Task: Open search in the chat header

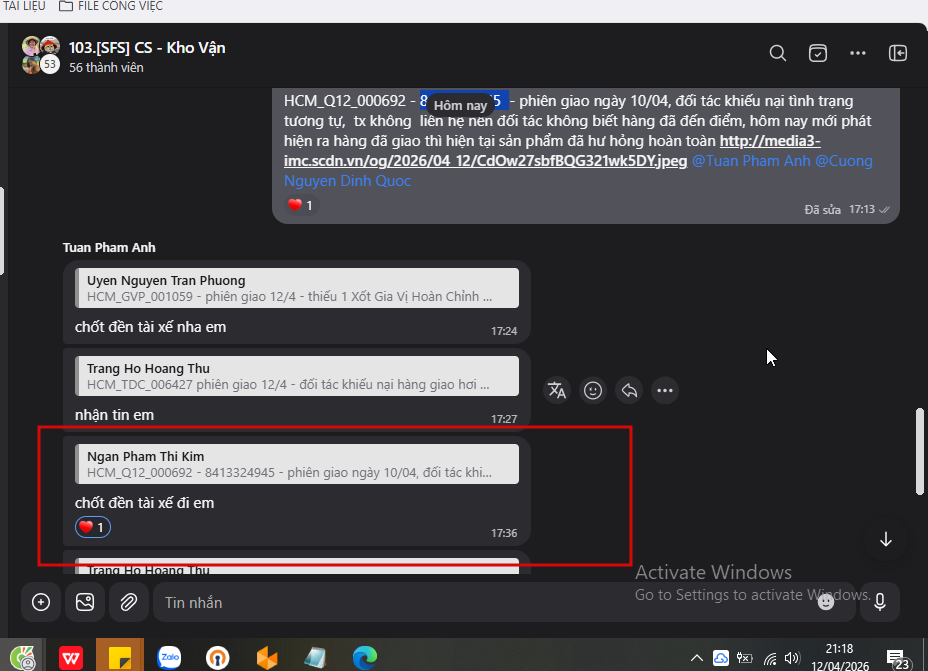Action: pyautogui.click(x=778, y=53)
